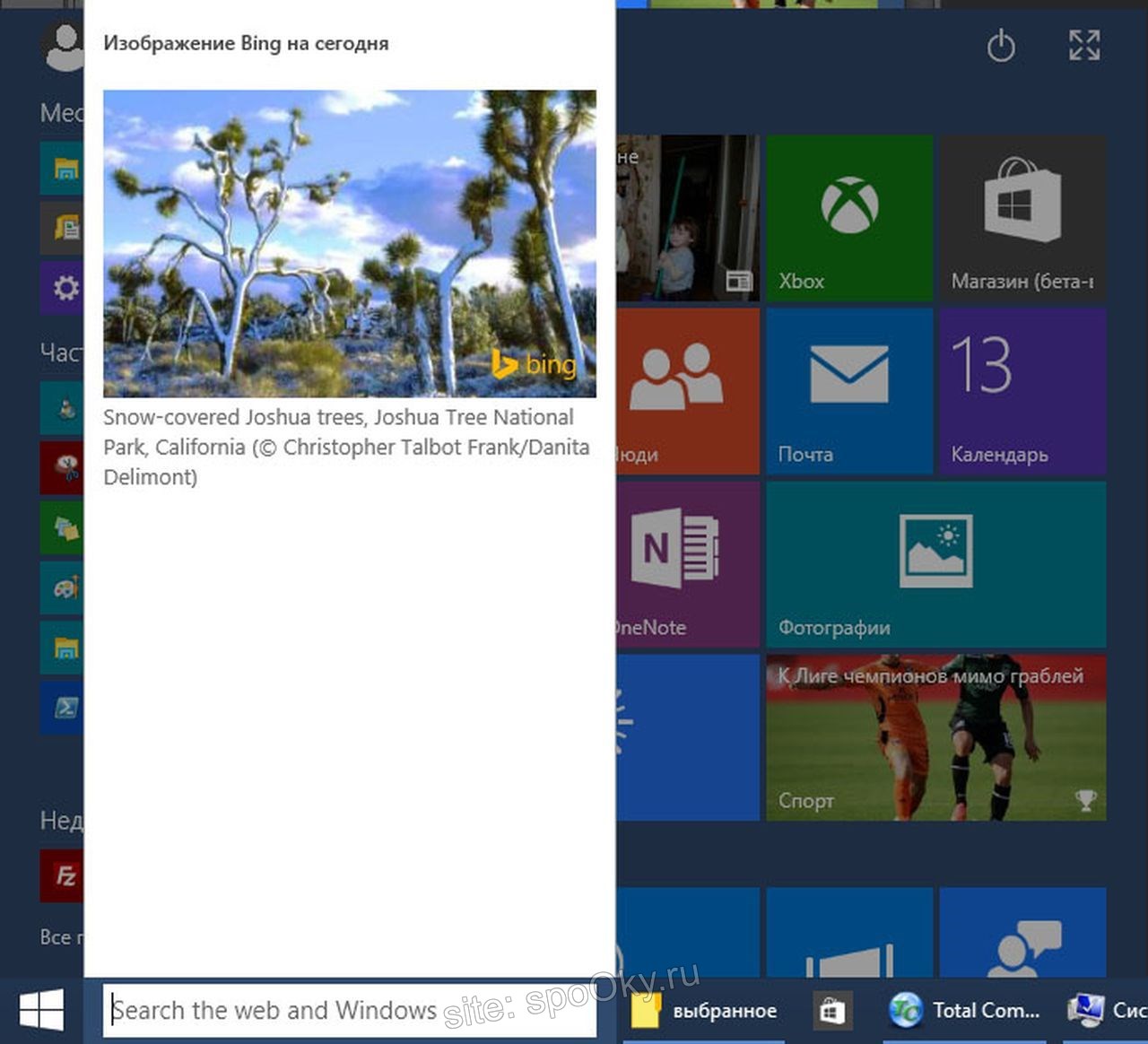
Task: Open the Settings gear tile in sidebar
Action: coord(62,288)
